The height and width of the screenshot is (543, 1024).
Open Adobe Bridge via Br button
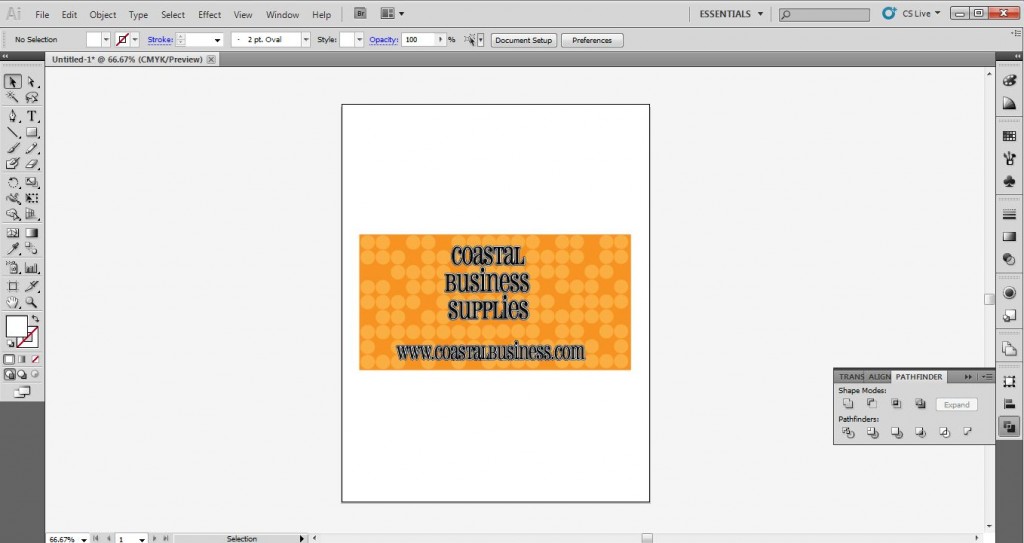coord(360,13)
